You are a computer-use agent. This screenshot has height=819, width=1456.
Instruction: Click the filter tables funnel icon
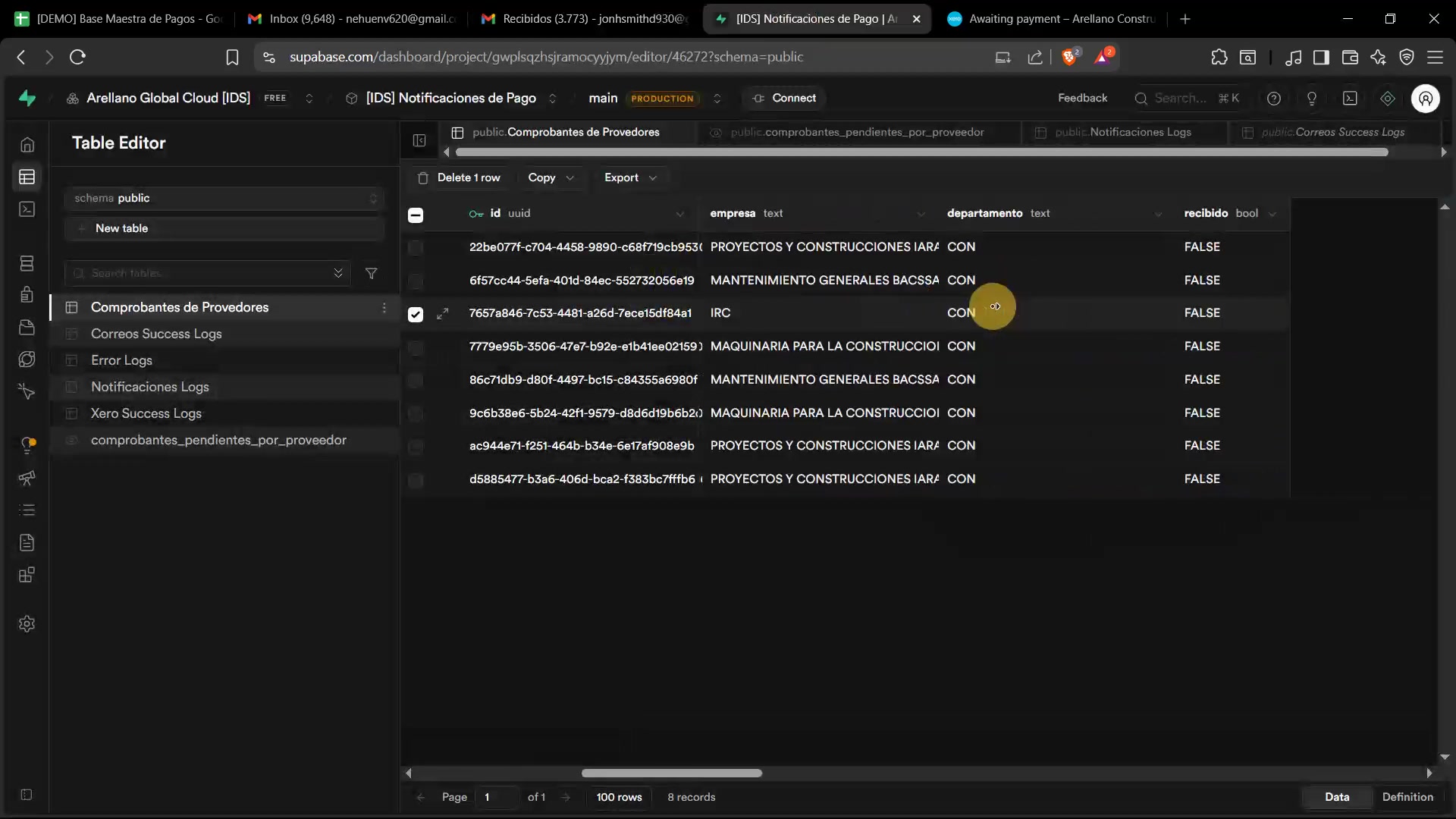371,273
